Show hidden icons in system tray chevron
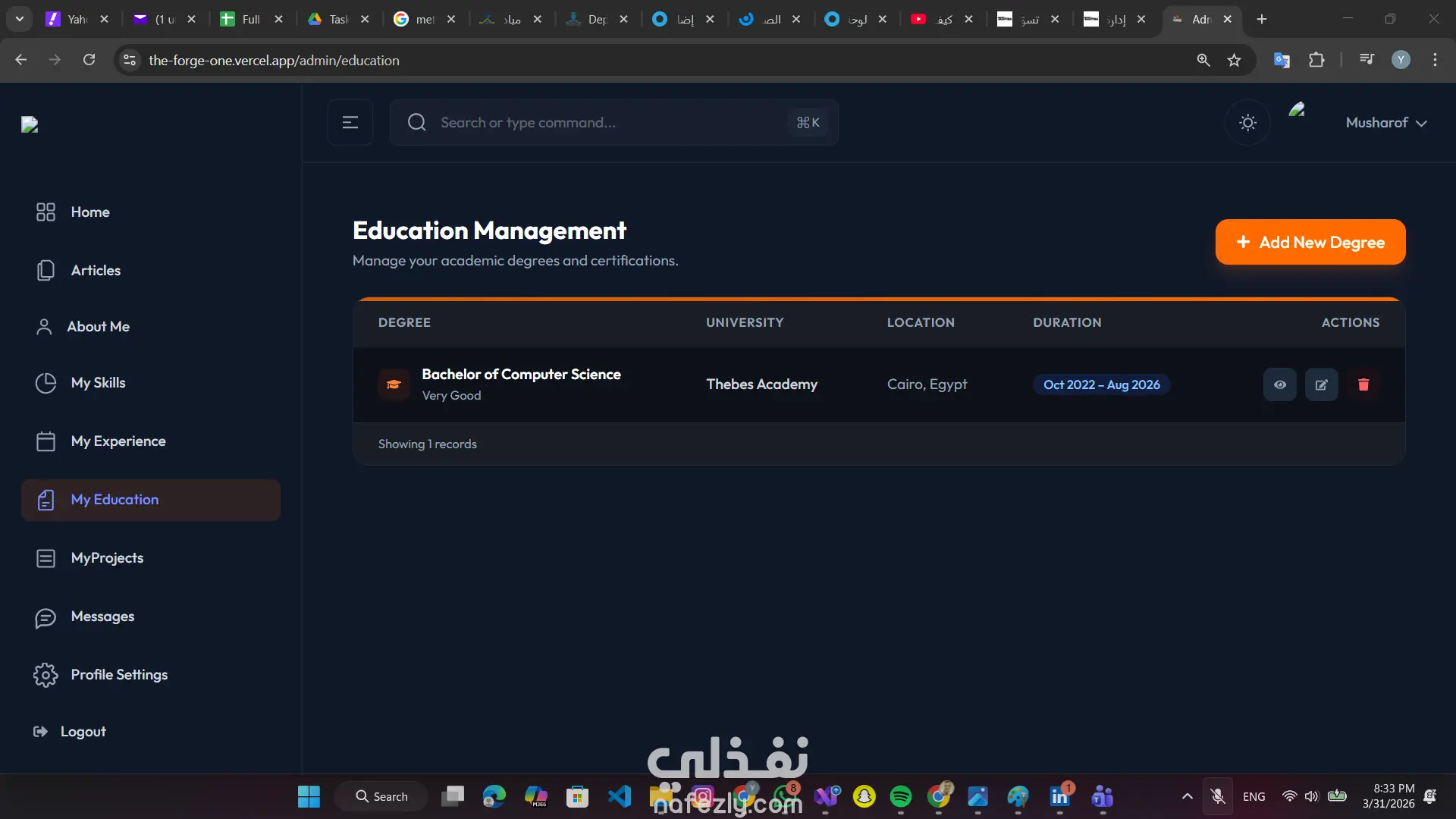 (1187, 796)
